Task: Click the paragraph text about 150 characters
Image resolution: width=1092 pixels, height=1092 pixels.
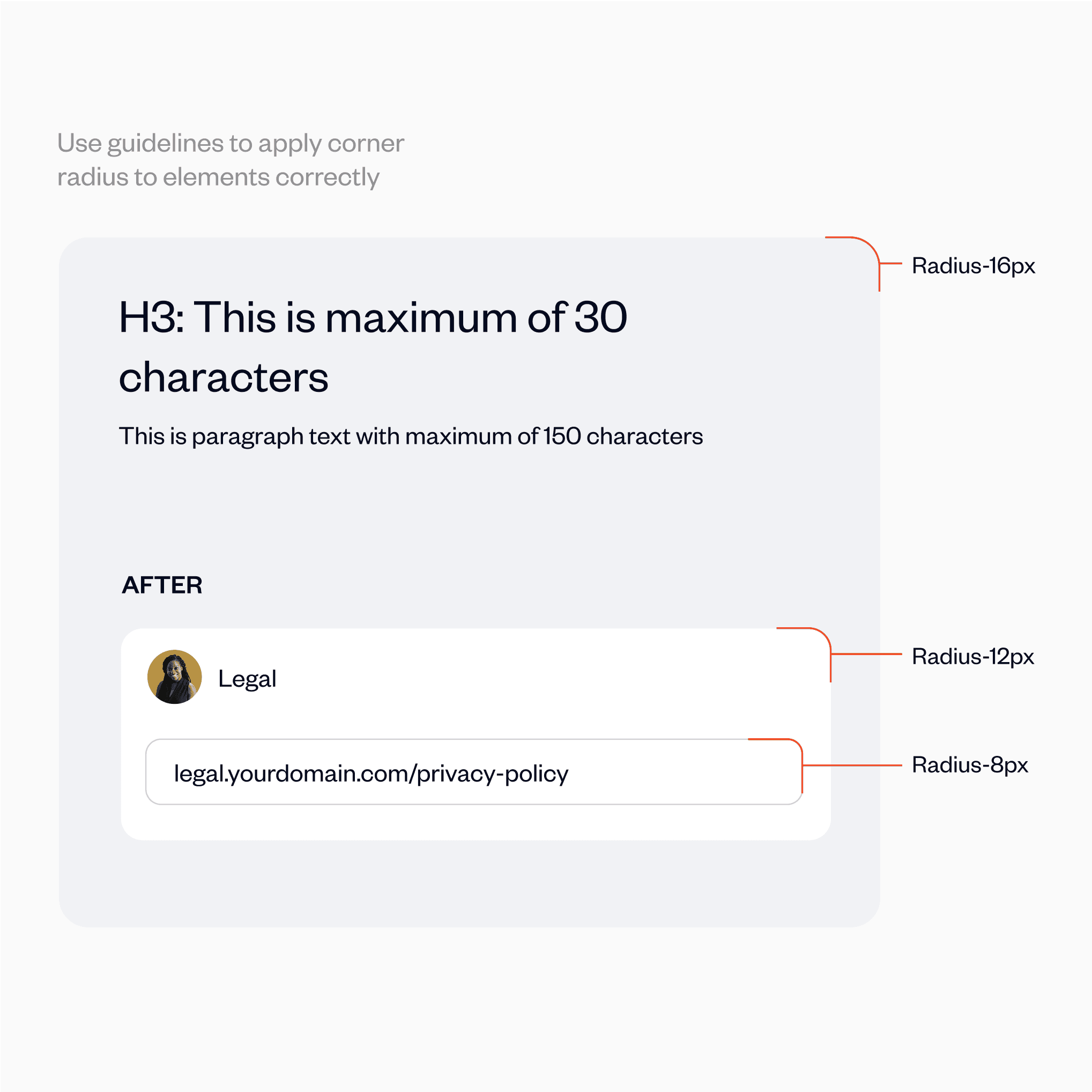Action: 411,437
